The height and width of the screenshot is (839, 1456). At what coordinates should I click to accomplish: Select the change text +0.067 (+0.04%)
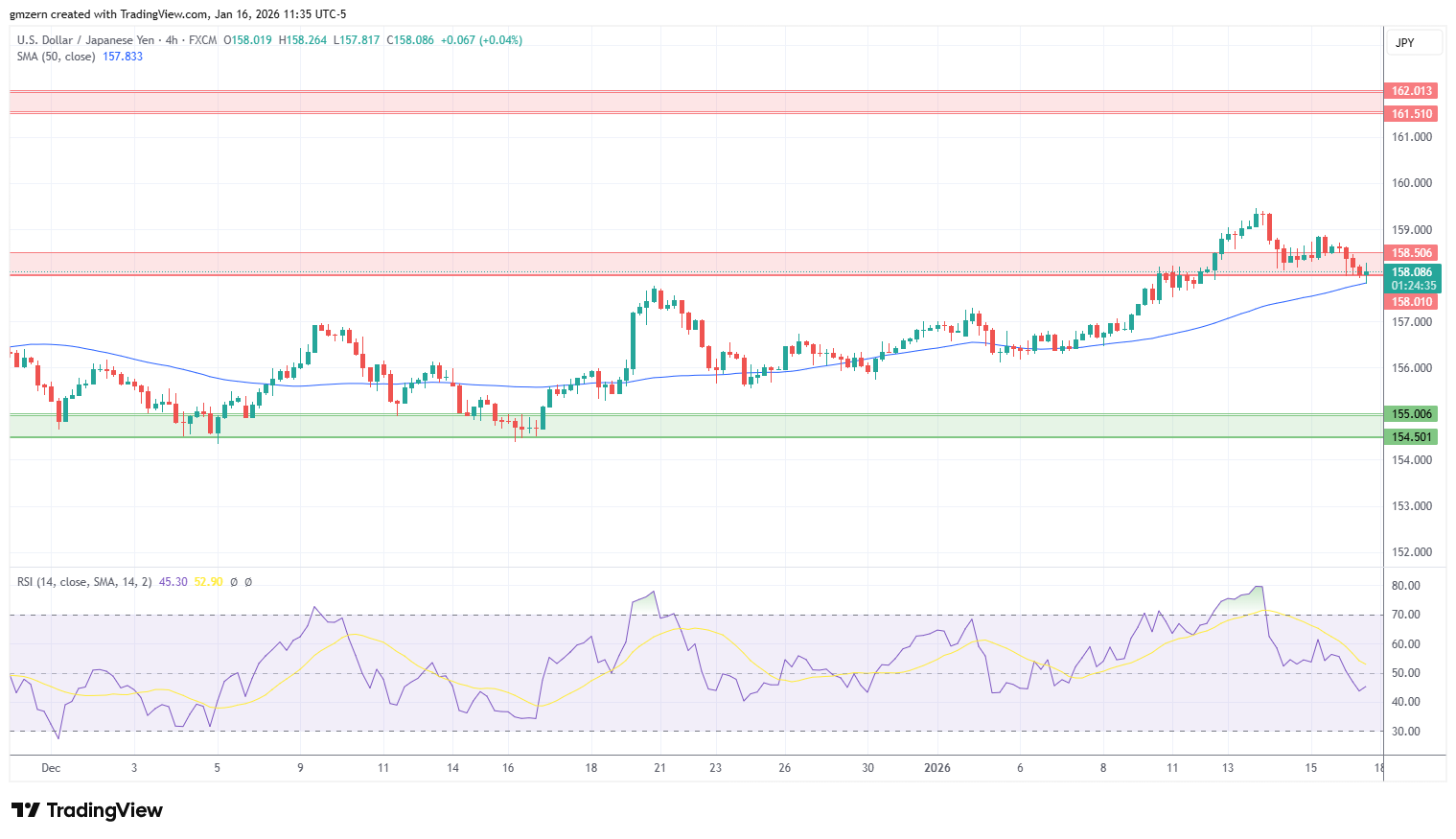tap(481, 40)
